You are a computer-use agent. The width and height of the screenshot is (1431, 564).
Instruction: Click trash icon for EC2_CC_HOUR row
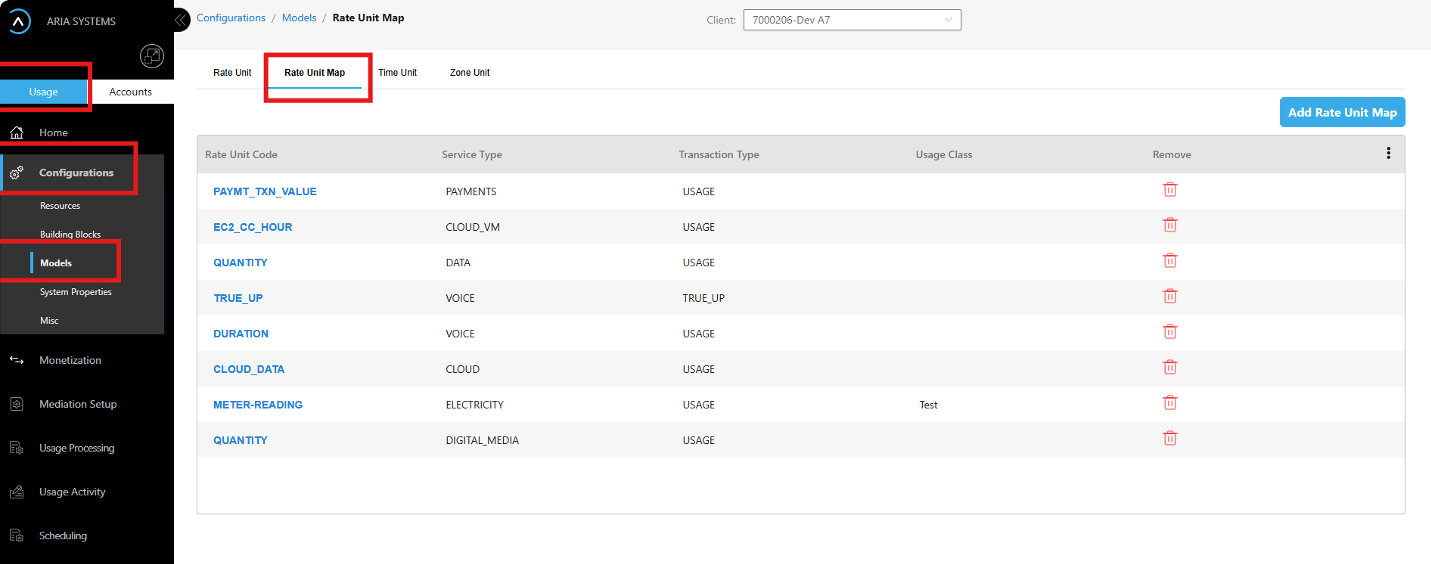point(1169,226)
